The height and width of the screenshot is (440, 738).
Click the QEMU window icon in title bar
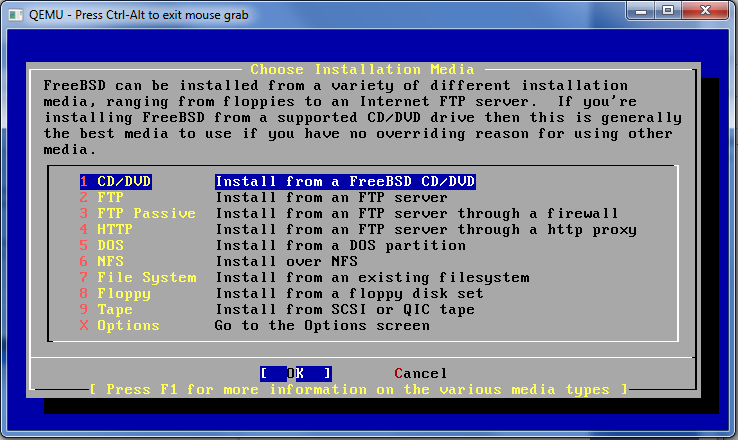tap(15, 15)
